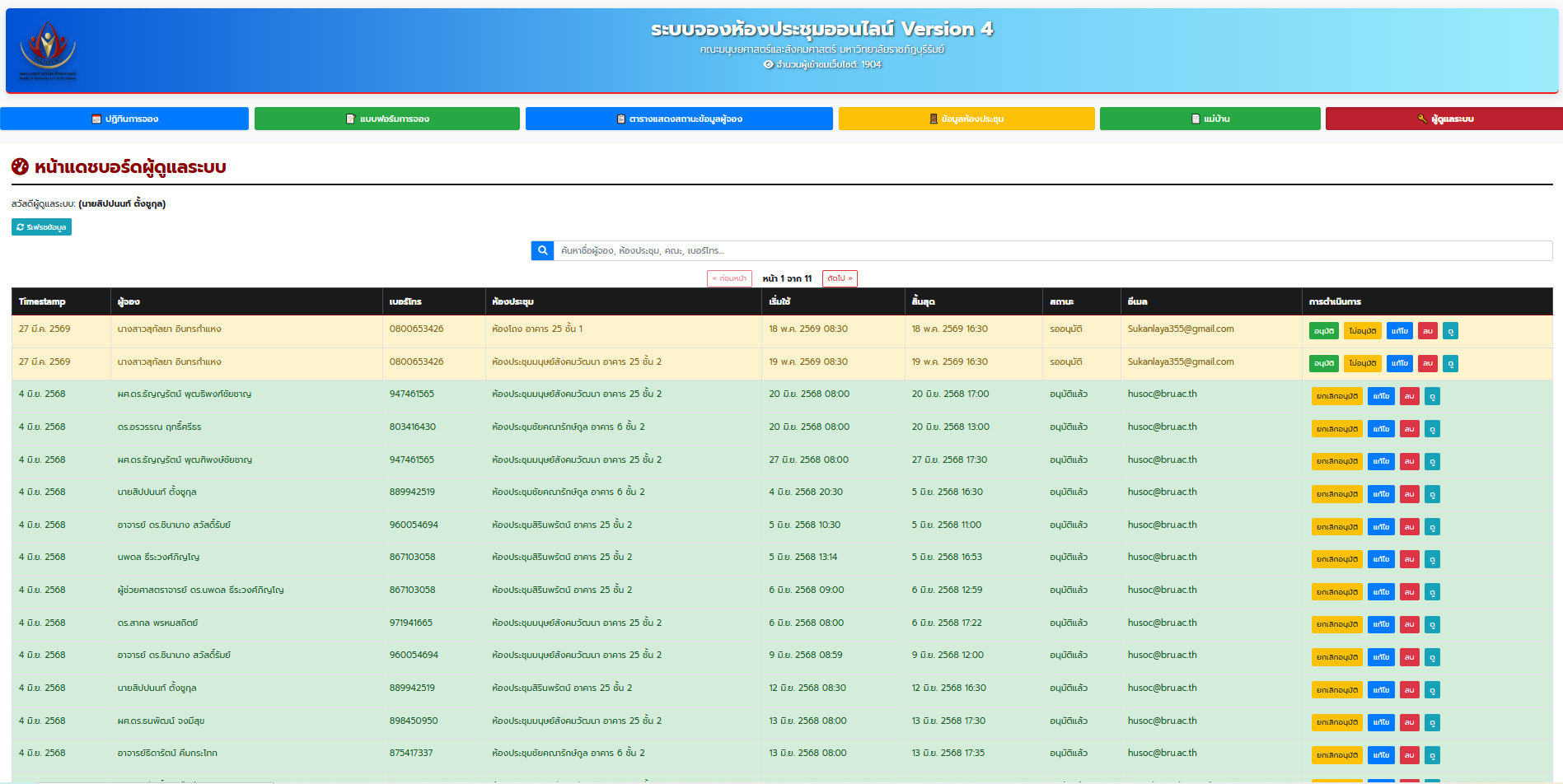The height and width of the screenshot is (784, 1563).
Task: Delete (ลบ) the 19 พ.ค. 2569 booking
Action: click(x=1428, y=363)
